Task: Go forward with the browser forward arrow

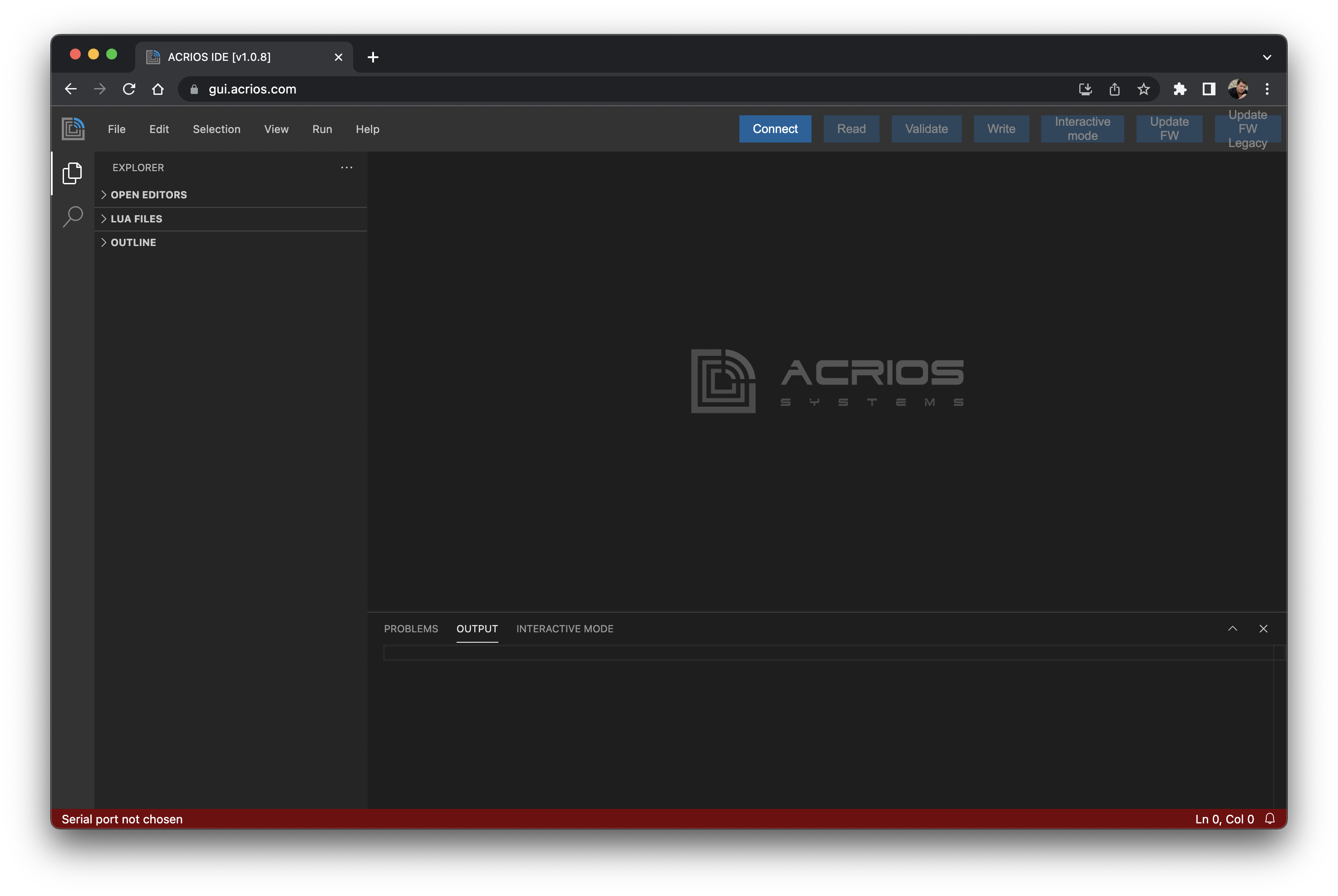Action: point(100,89)
